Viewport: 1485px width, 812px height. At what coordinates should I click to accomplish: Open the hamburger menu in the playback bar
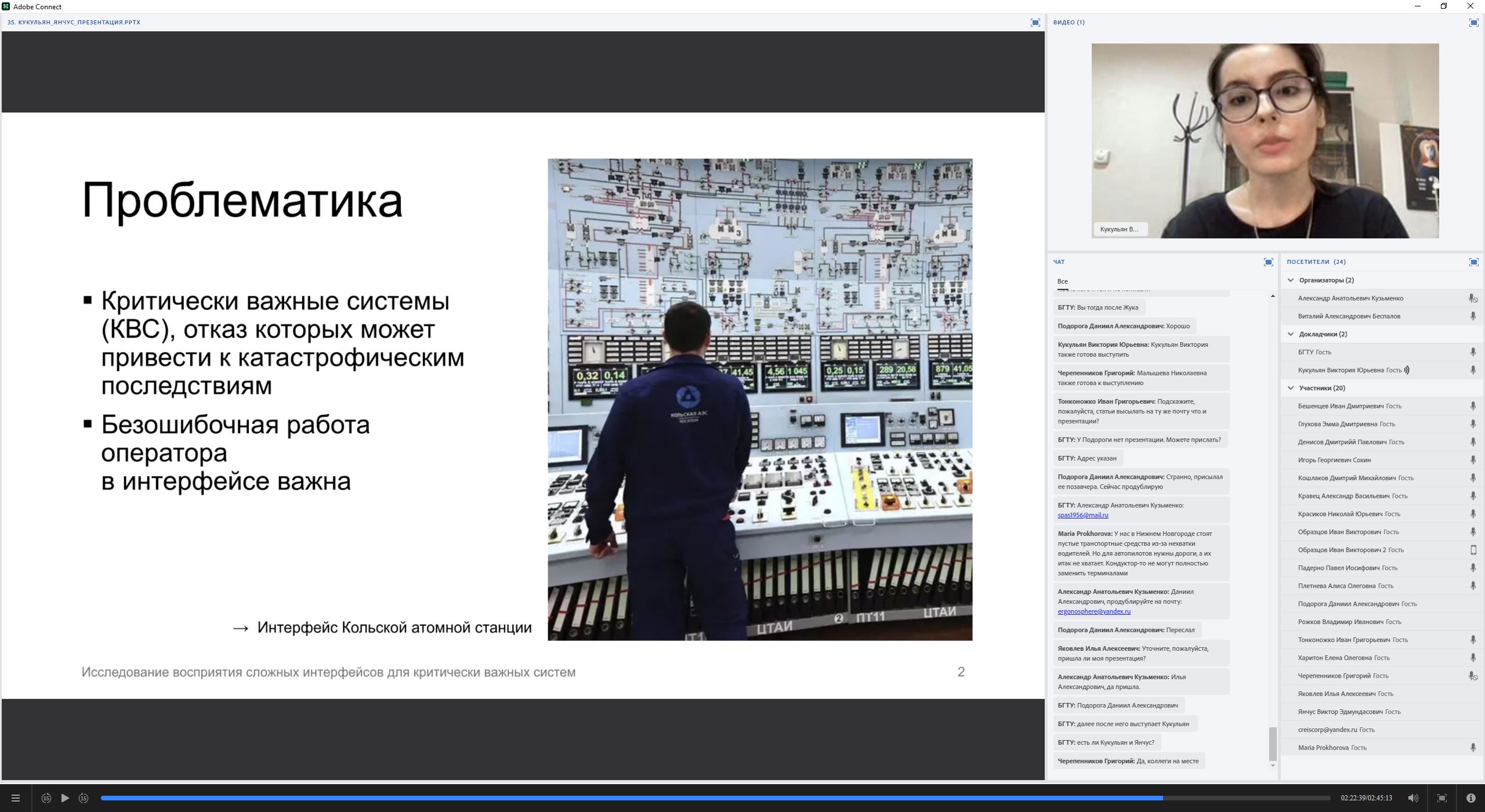coord(16,798)
